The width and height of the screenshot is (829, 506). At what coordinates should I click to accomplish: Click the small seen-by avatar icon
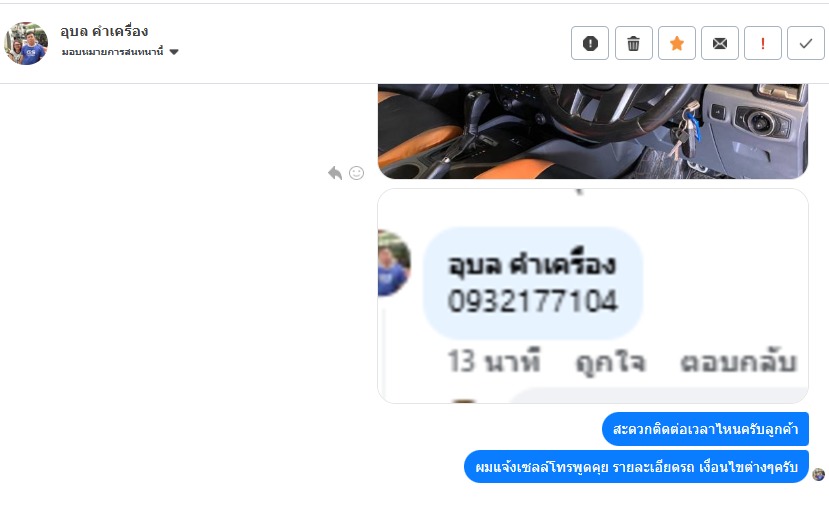pos(818,474)
